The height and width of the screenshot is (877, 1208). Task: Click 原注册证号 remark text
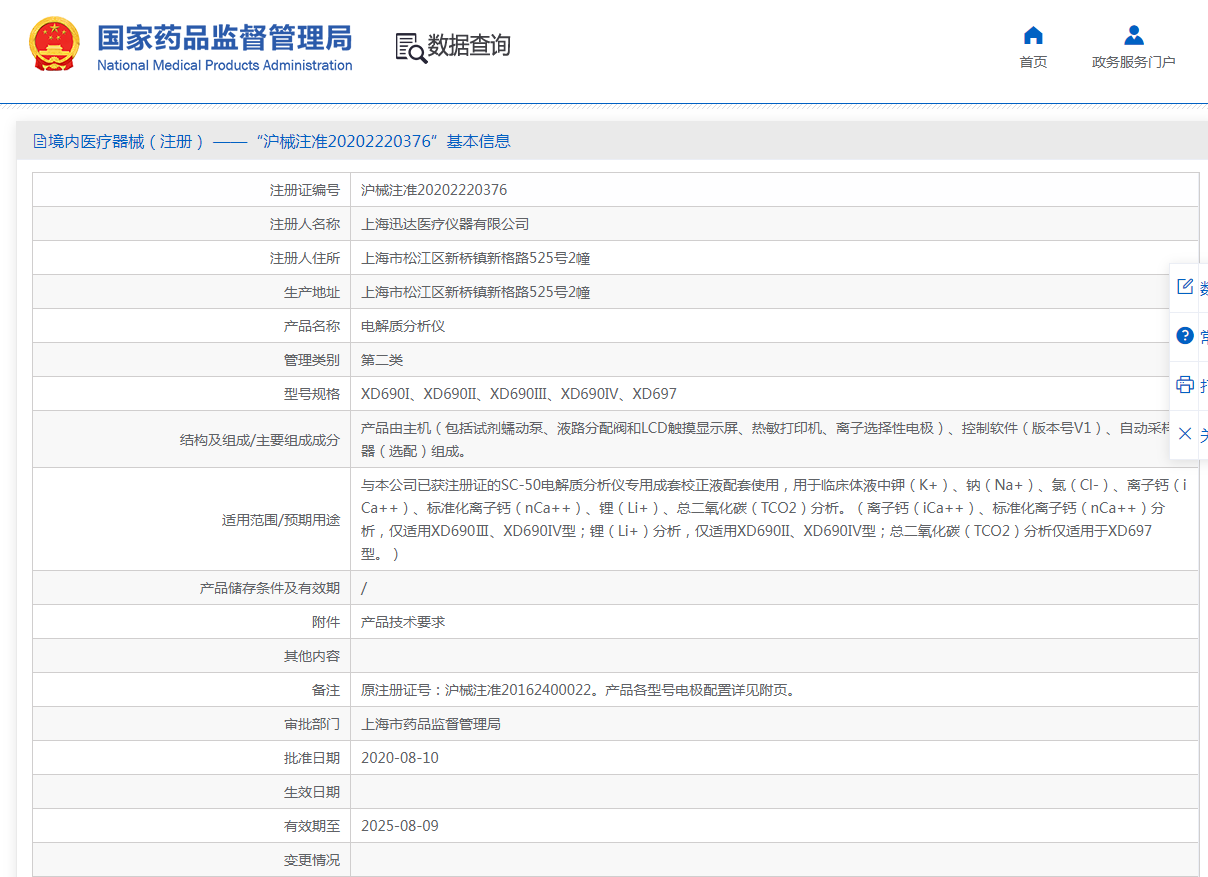580,690
